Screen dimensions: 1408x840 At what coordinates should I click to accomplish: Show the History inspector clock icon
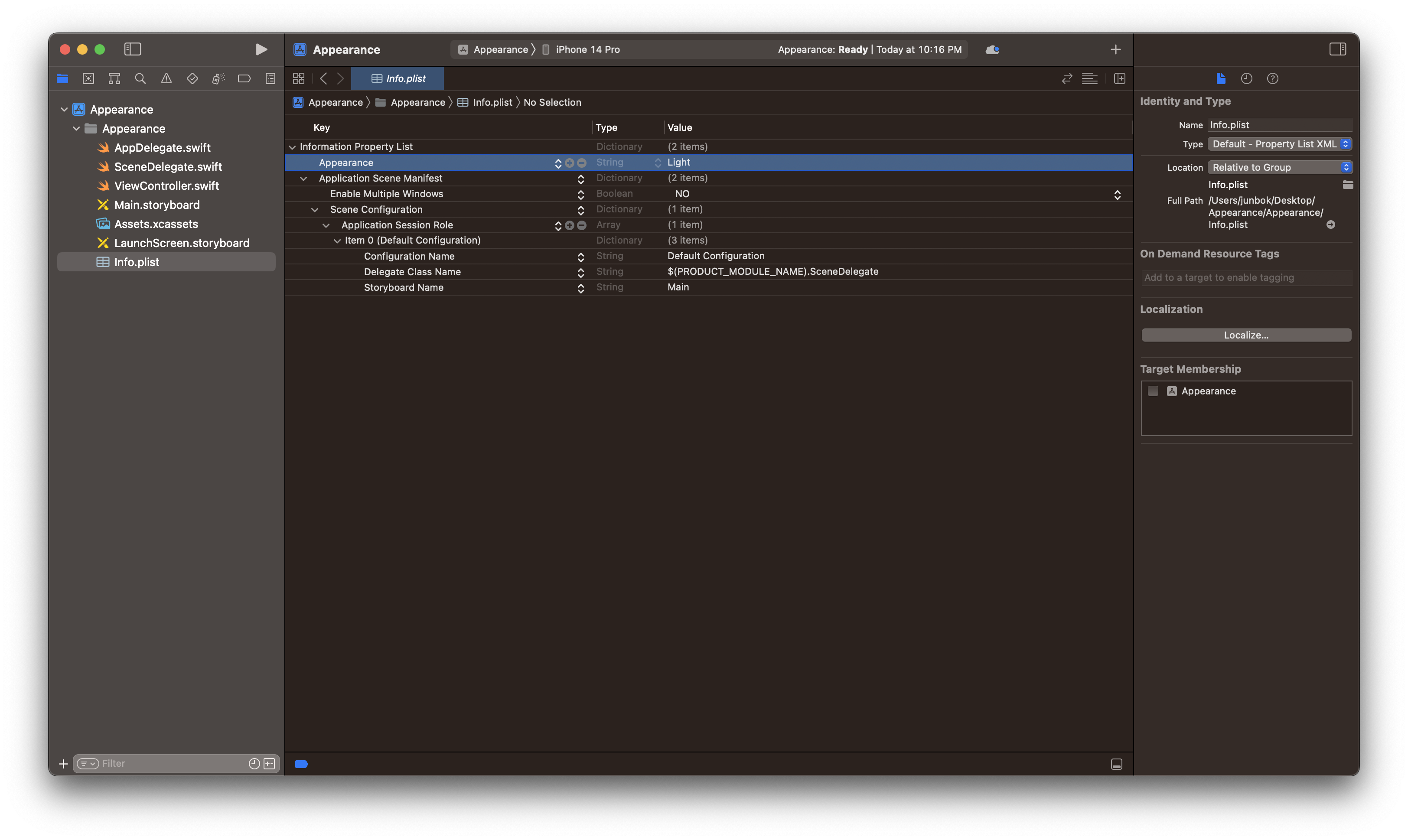point(1246,79)
